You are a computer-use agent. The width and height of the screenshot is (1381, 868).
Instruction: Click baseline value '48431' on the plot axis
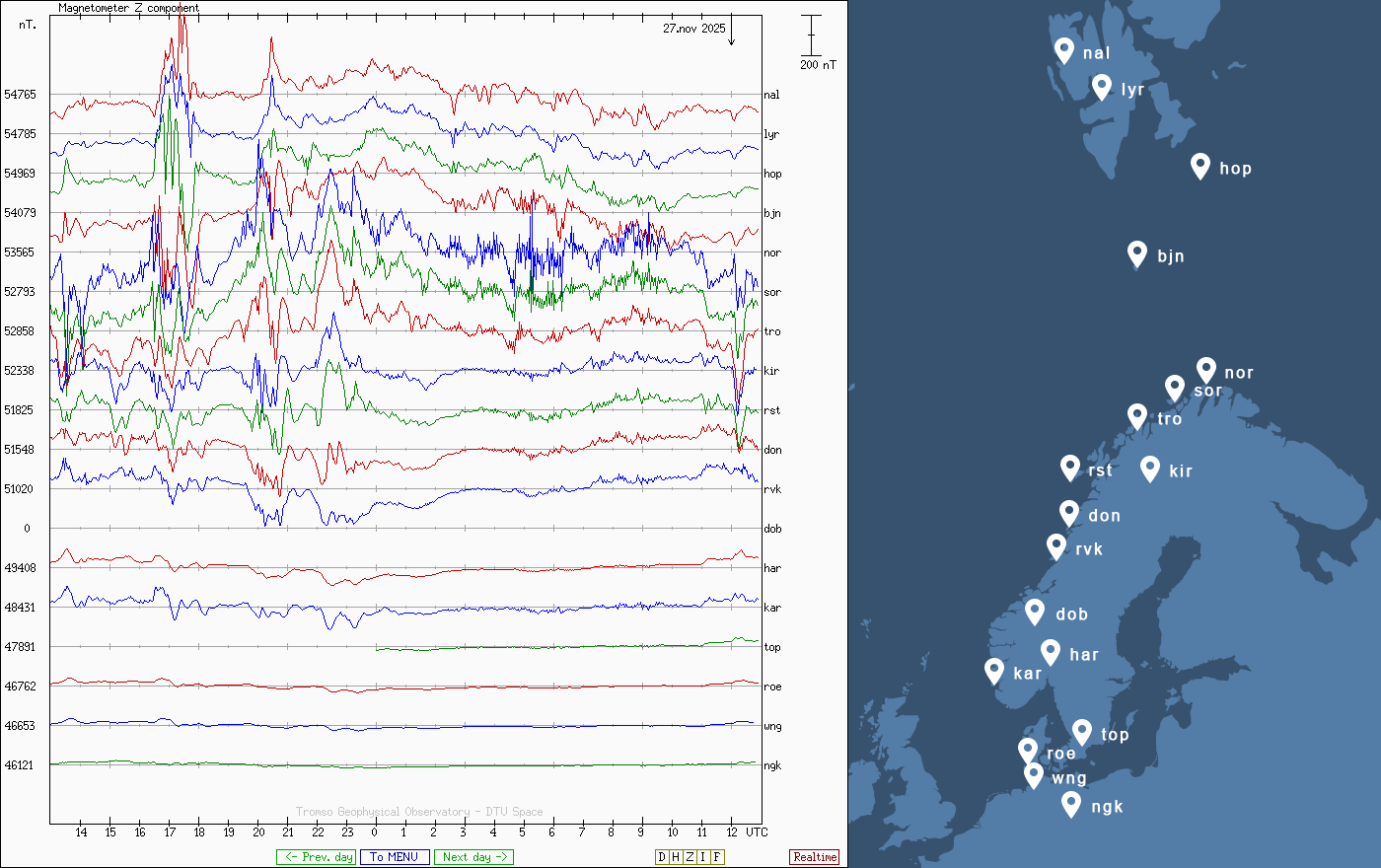pos(20,608)
